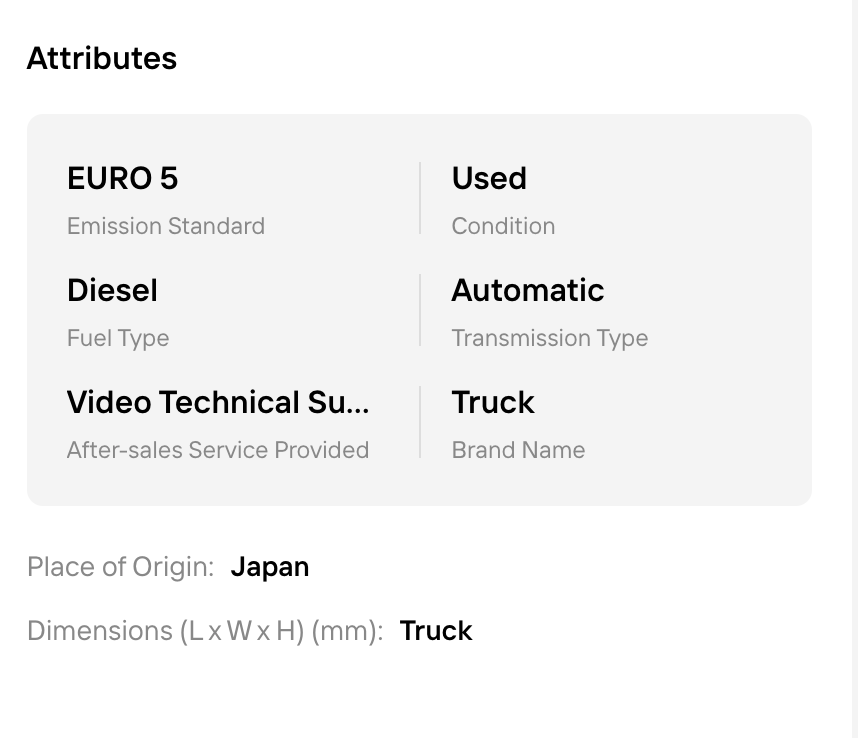The image size is (858, 738).
Task: Click the After-sales Service Provided label
Action: 218,450
